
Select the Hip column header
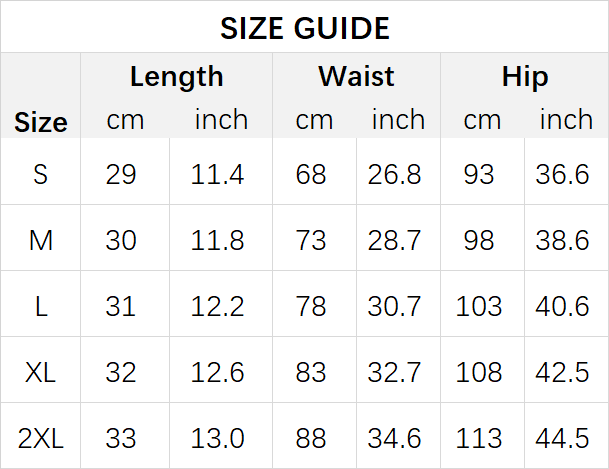(525, 77)
